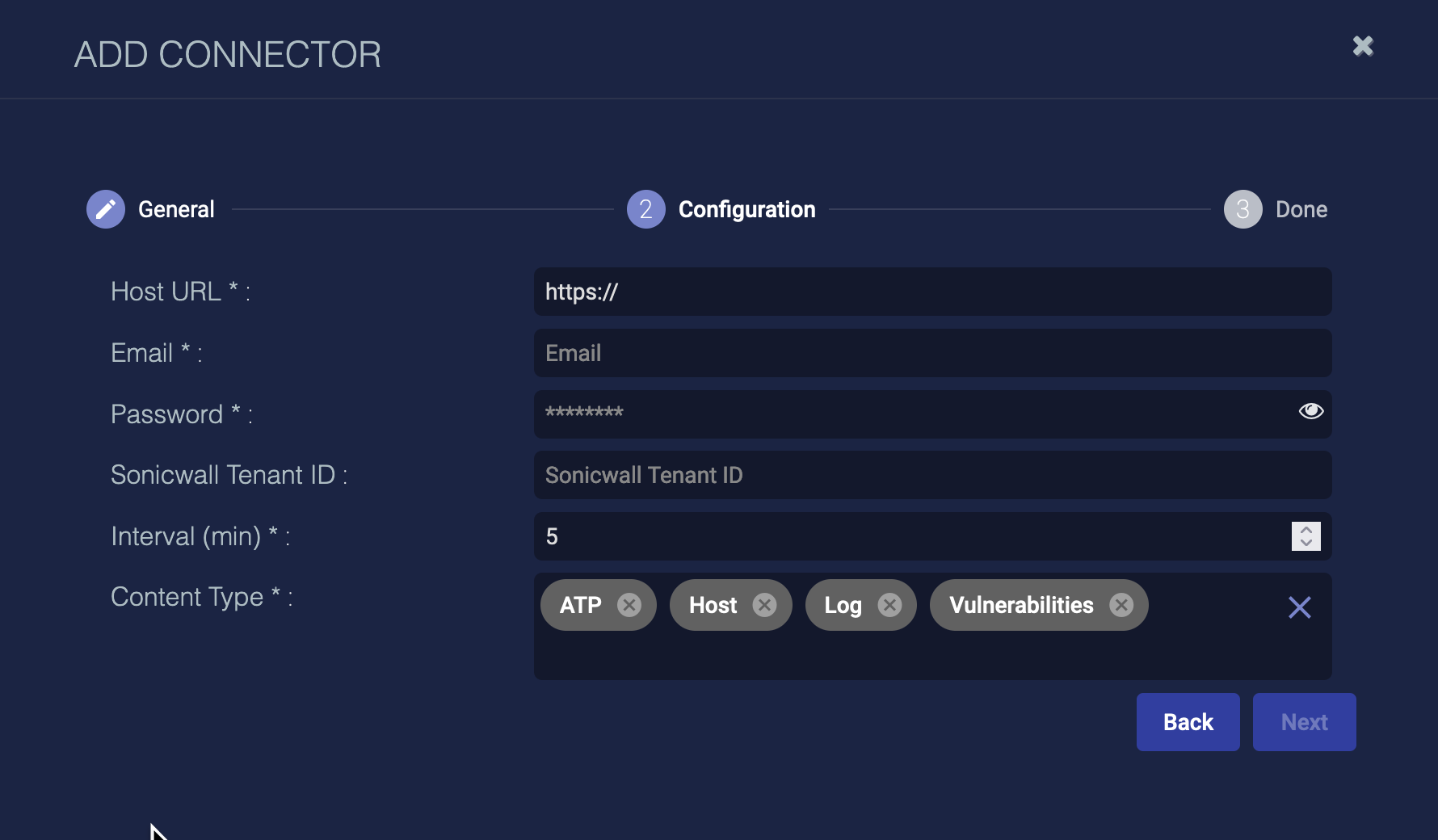Increase the interval value with stepper
This screenshot has width=1438, height=840.
[1306, 530]
